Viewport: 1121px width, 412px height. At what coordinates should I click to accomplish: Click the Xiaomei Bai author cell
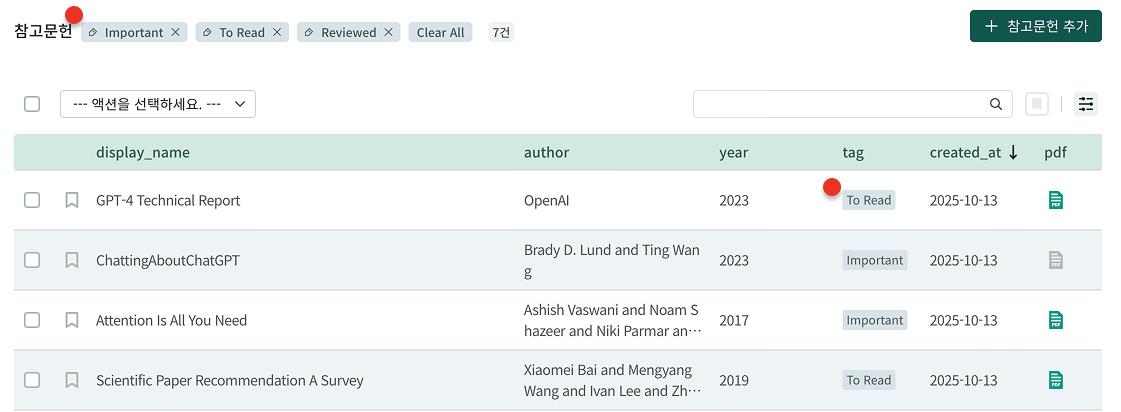coord(612,381)
